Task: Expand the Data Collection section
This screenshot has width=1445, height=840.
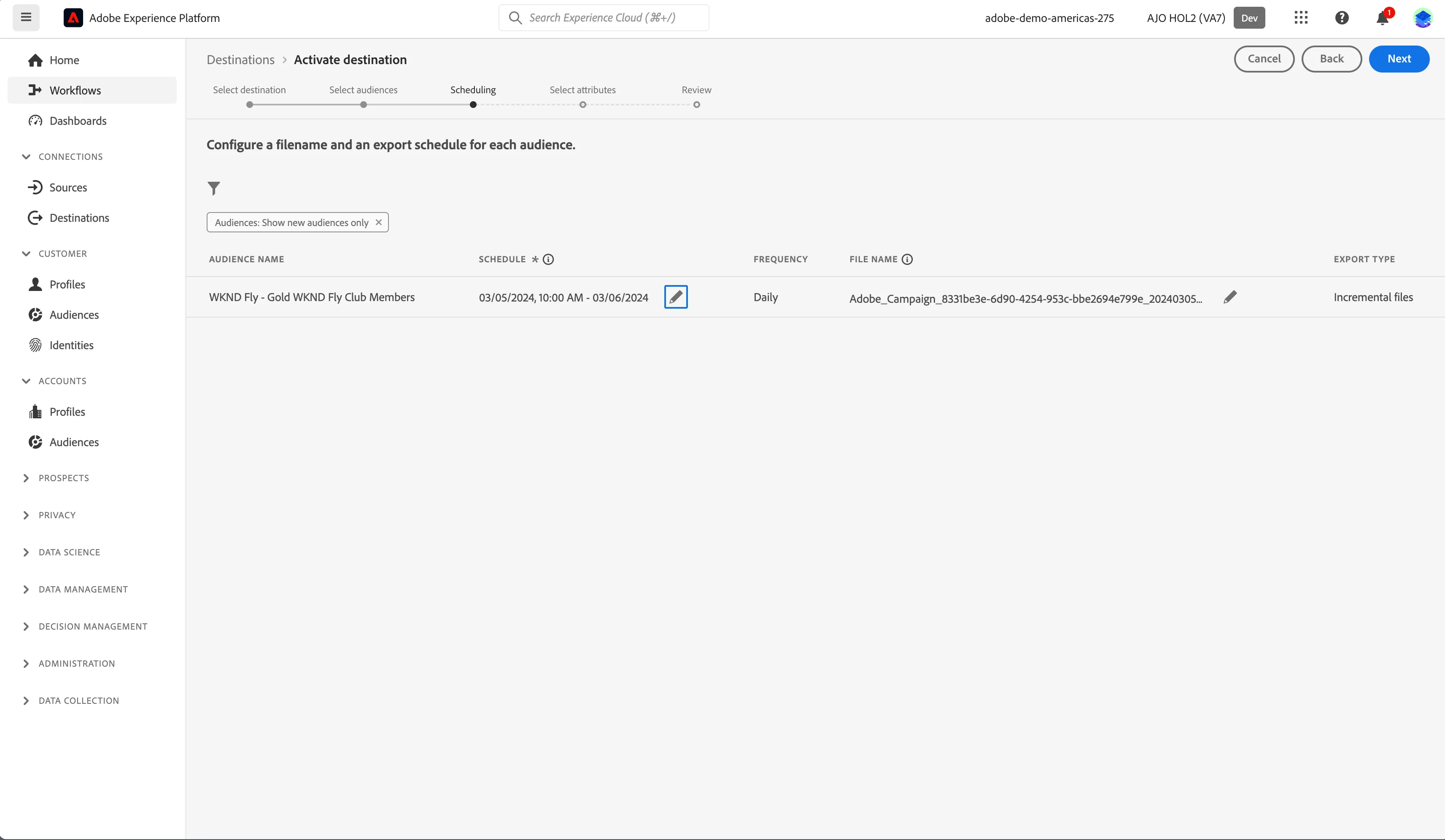Action: (x=70, y=701)
